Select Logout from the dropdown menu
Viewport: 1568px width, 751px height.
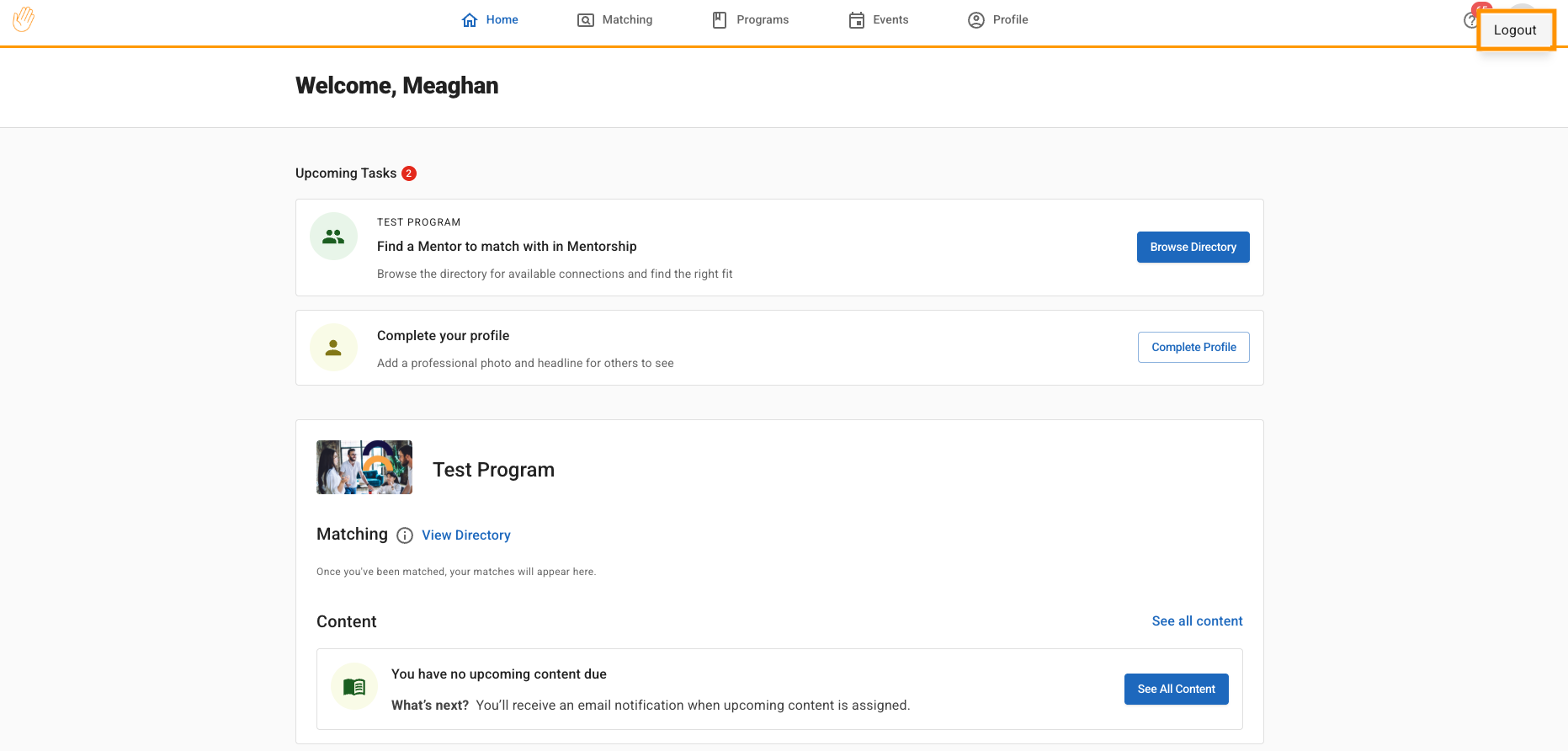click(x=1514, y=30)
